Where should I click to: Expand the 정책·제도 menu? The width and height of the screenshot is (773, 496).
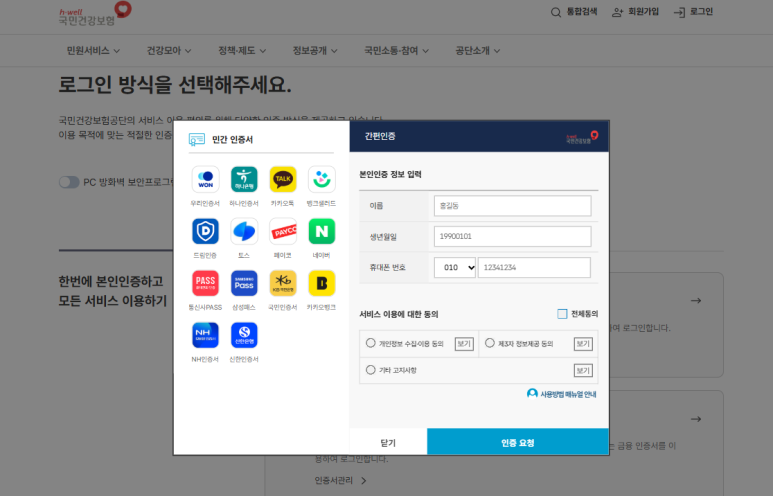coord(242,51)
